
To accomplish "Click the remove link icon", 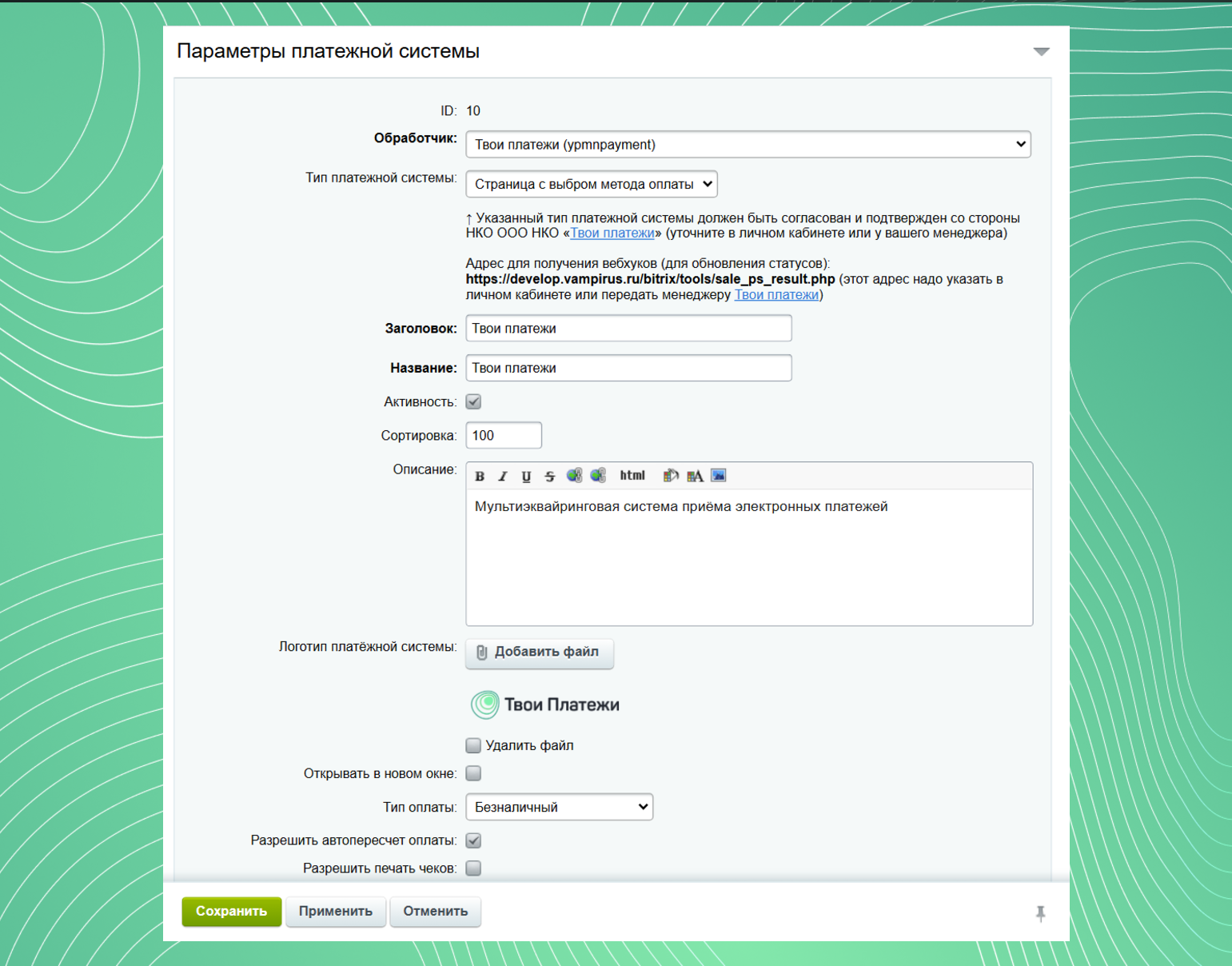I will click(598, 476).
